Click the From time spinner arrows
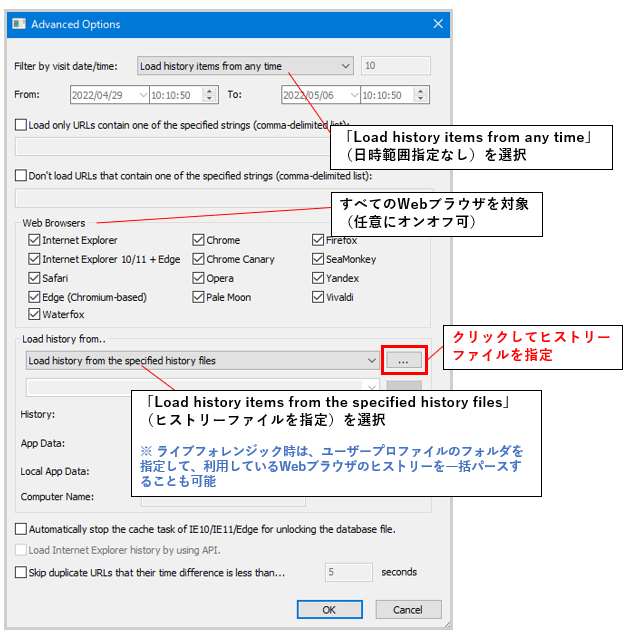630x631 pixels. click(209, 95)
